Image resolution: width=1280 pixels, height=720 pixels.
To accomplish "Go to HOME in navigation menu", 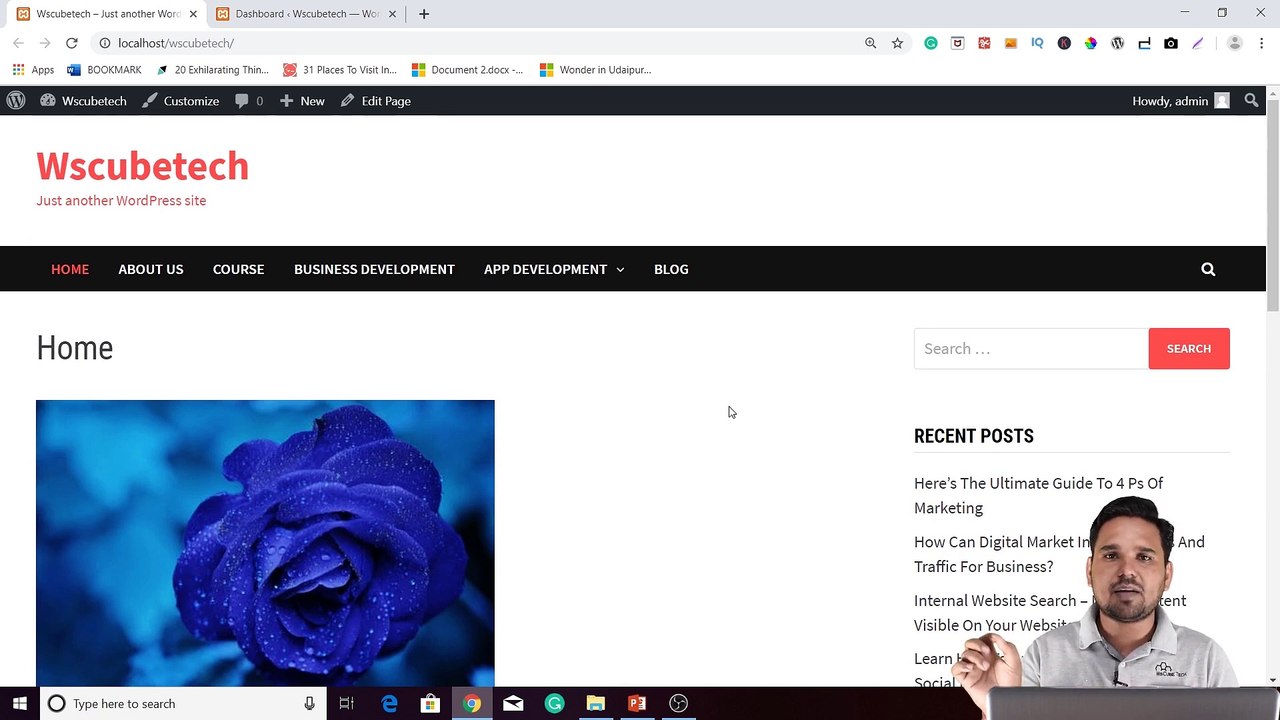I will coord(70,269).
